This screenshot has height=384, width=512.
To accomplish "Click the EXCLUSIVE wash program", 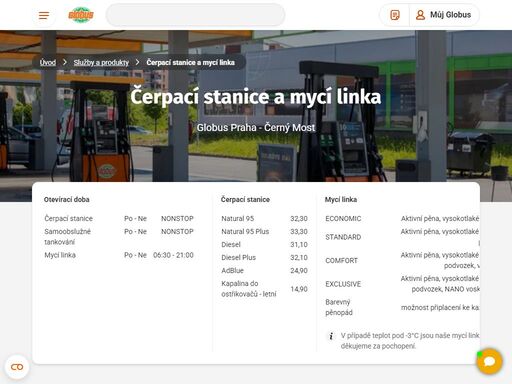I will pyautogui.click(x=343, y=284).
